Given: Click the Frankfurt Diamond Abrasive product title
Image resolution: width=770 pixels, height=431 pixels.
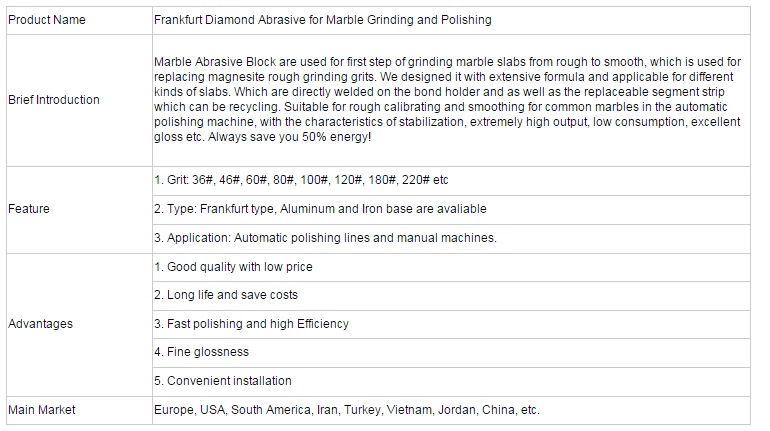Looking at the screenshot, I should 322,20.
